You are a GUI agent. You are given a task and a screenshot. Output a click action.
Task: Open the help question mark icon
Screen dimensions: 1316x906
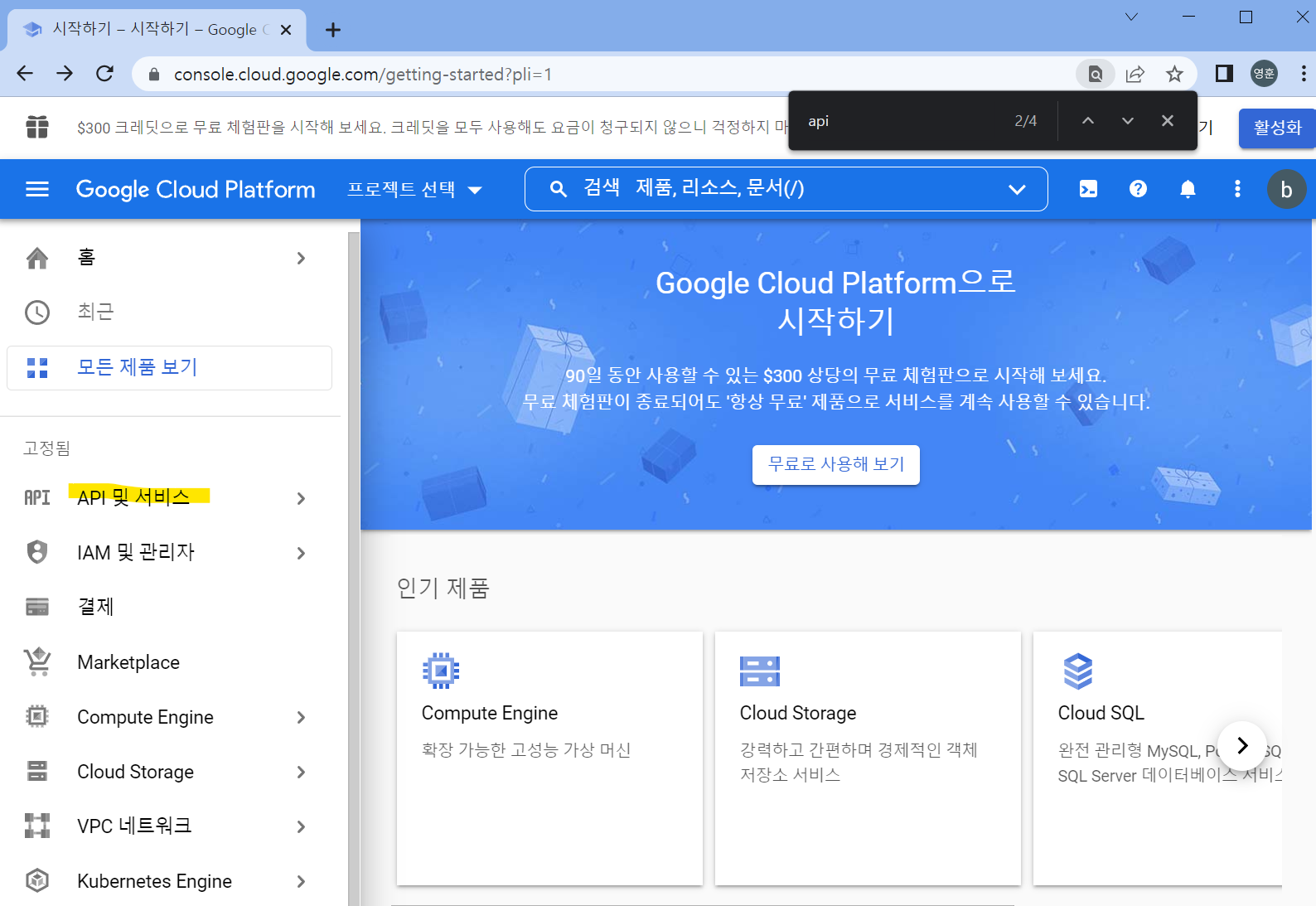(x=1138, y=189)
